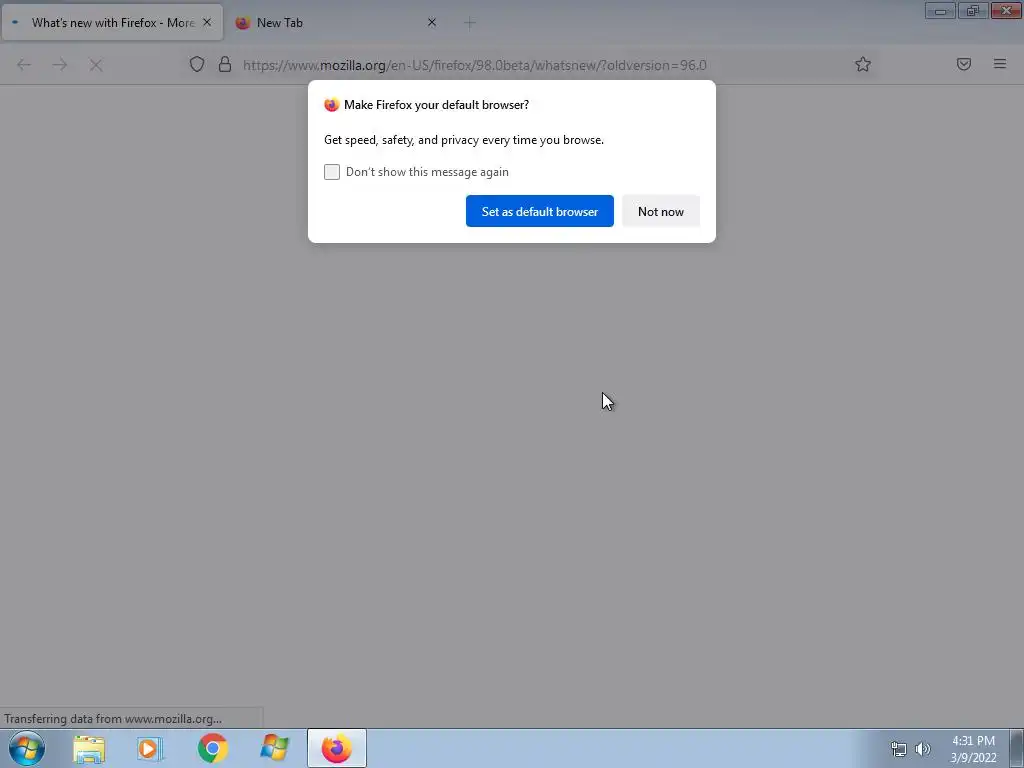Click the browser Back arrow button
Image resolution: width=1024 pixels, height=768 pixels.
(x=24, y=65)
